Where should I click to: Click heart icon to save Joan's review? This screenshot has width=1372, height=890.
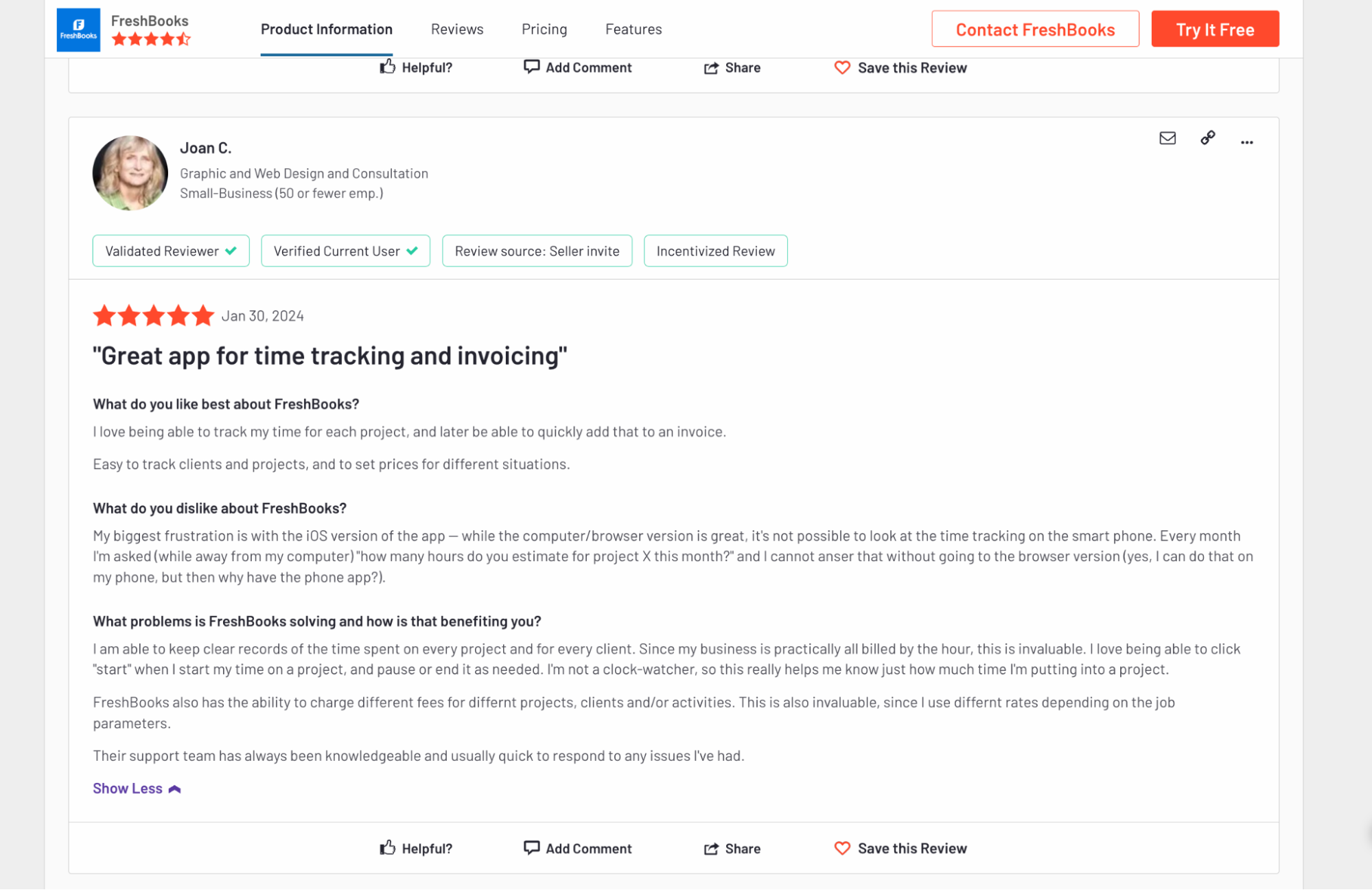click(x=842, y=848)
